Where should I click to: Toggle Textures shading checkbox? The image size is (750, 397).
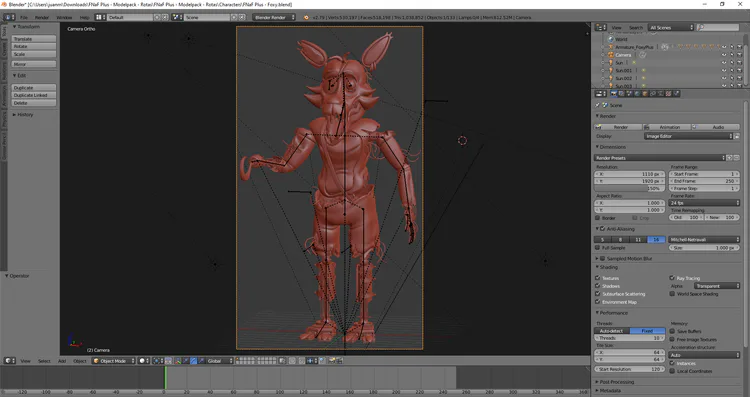(x=598, y=278)
